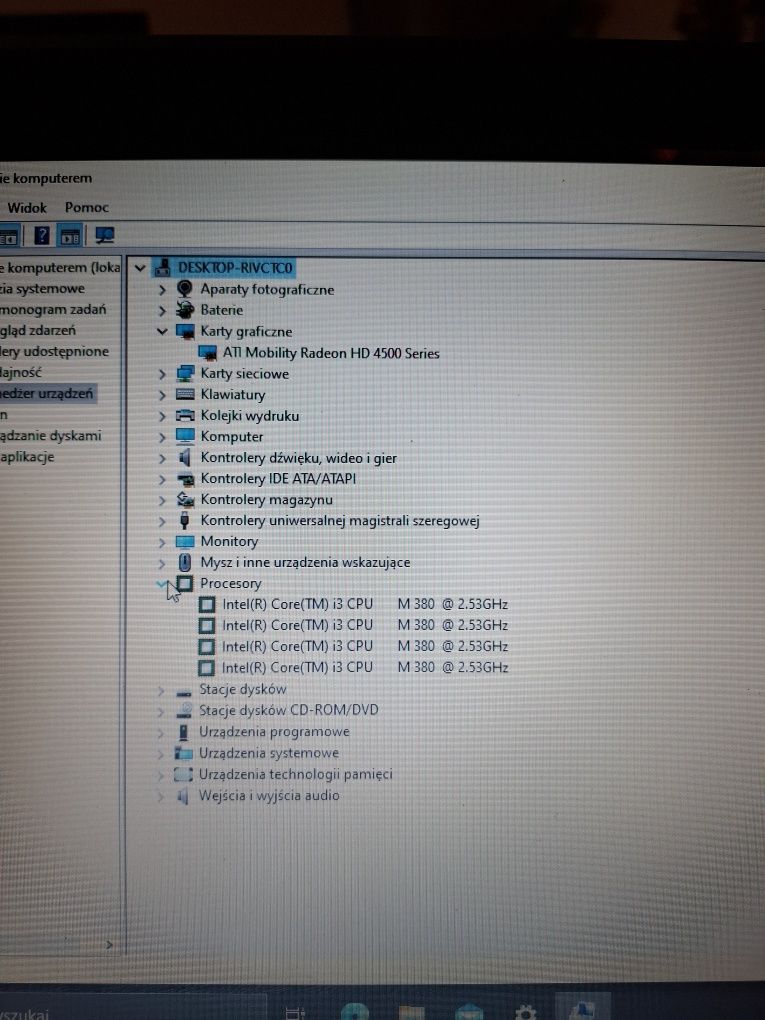Expand Kontrolery uniwersalnej magistrali szeregowej chevron
765x1020 pixels.
click(x=163, y=521)
